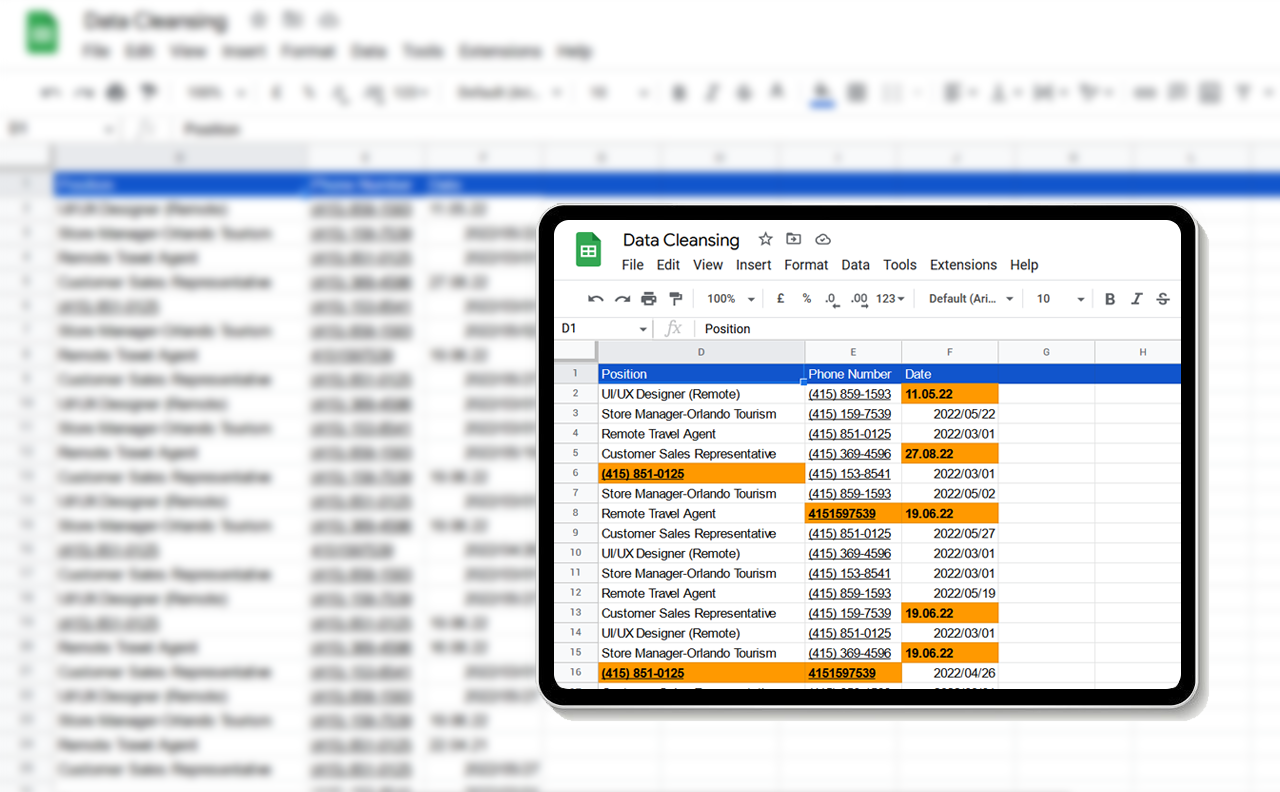Toggle strikethrough formatting
Image resolution: width=1280 pixels, height=792 pixels.
coord(1162,299)
